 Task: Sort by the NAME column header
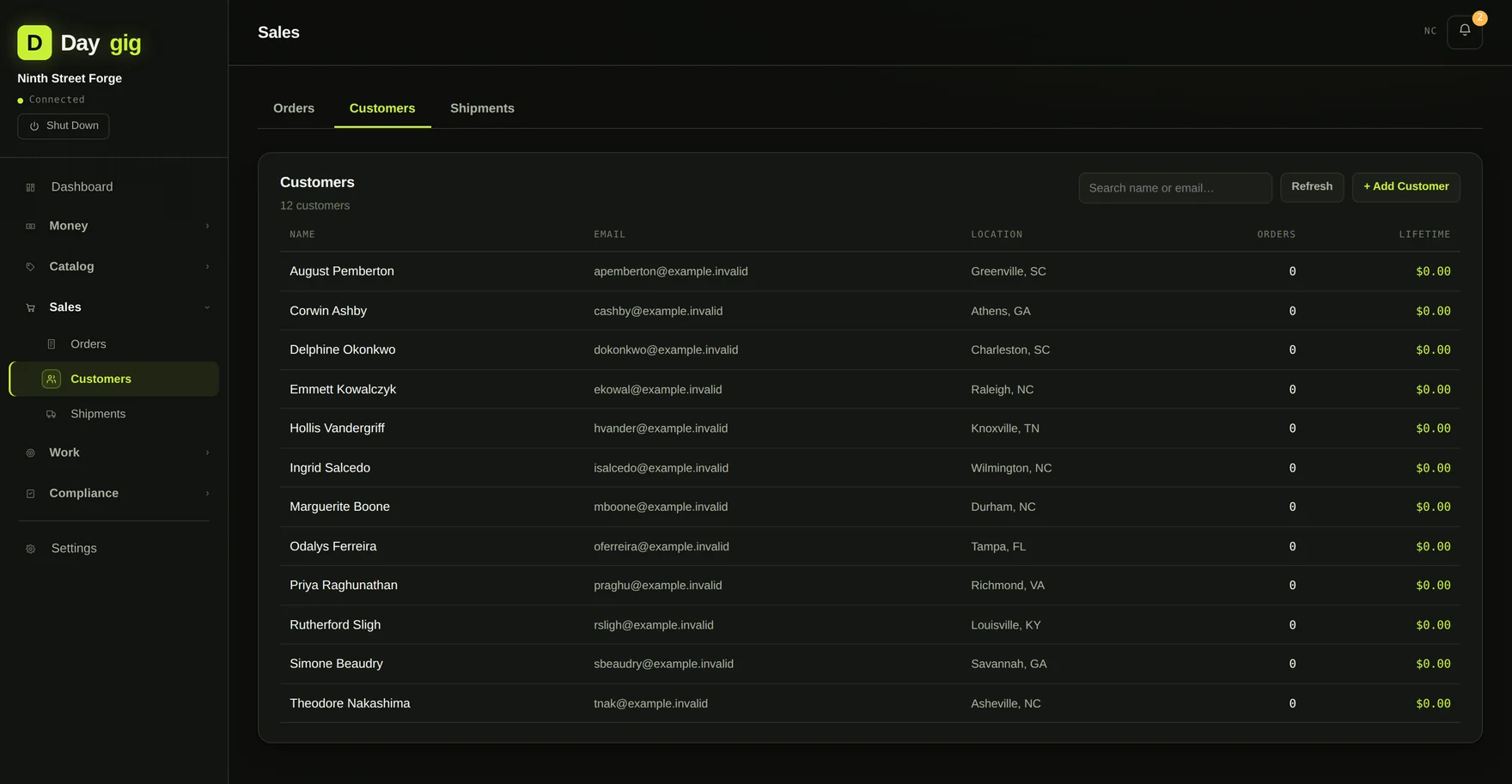point(302,234)
